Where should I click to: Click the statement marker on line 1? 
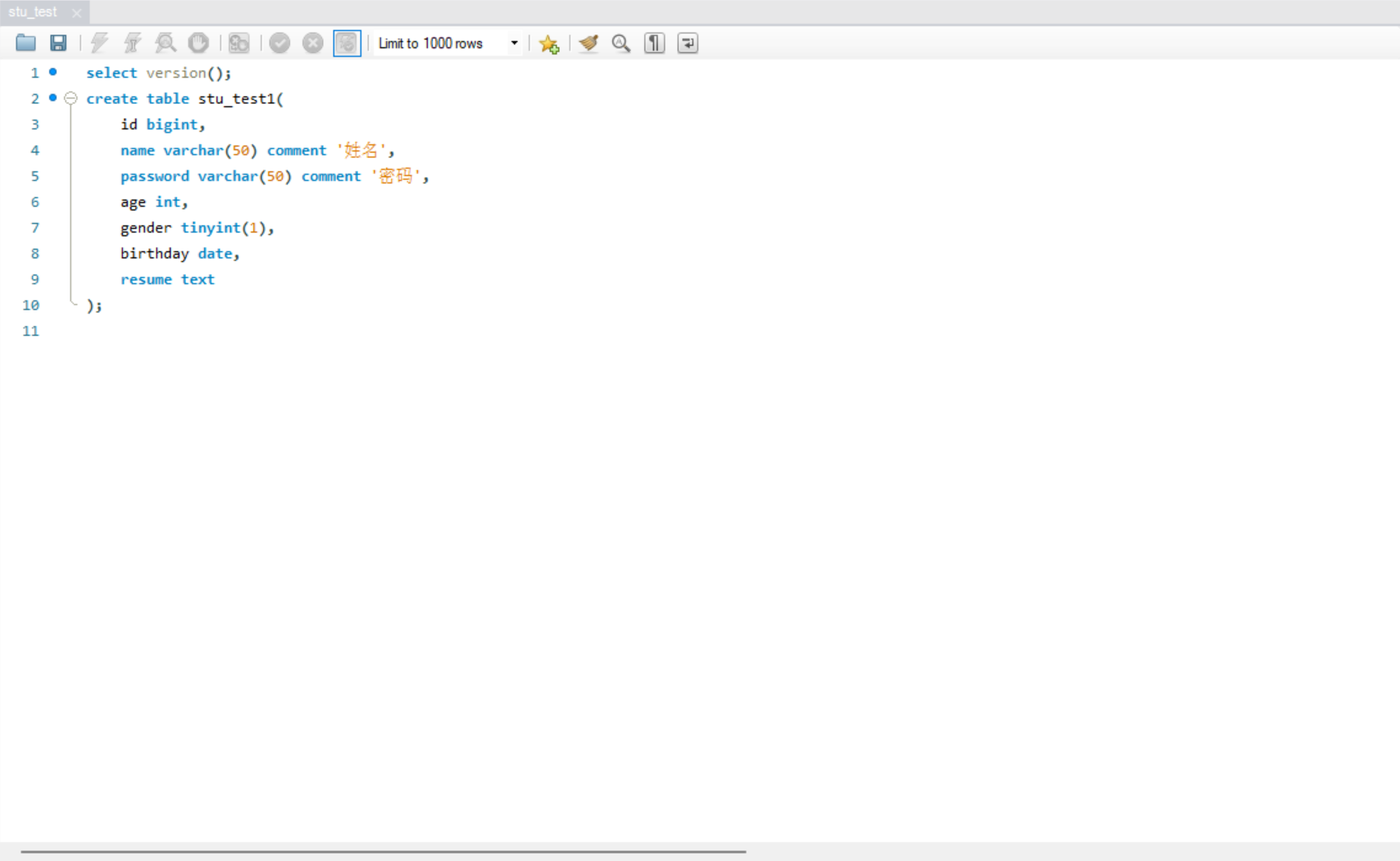click(x=52, y=72)
